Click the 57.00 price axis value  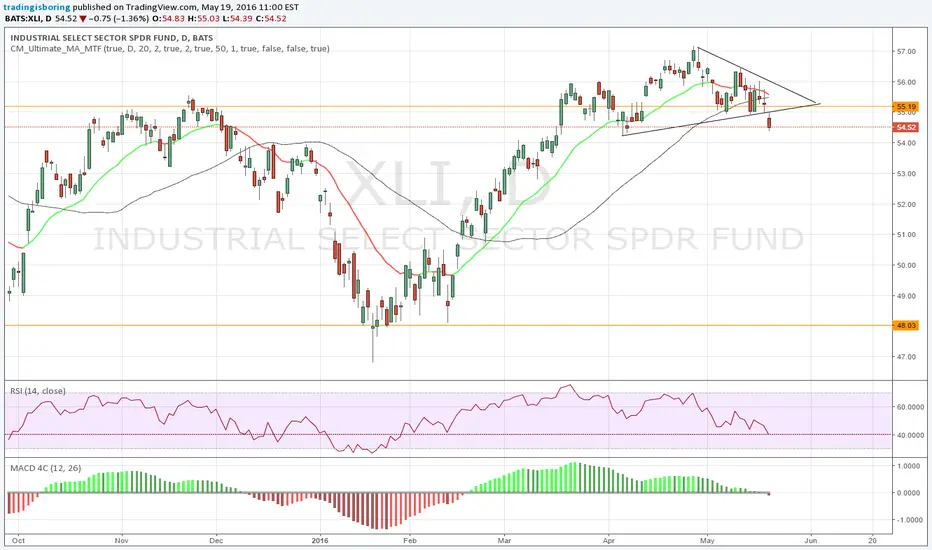(906, 52)
